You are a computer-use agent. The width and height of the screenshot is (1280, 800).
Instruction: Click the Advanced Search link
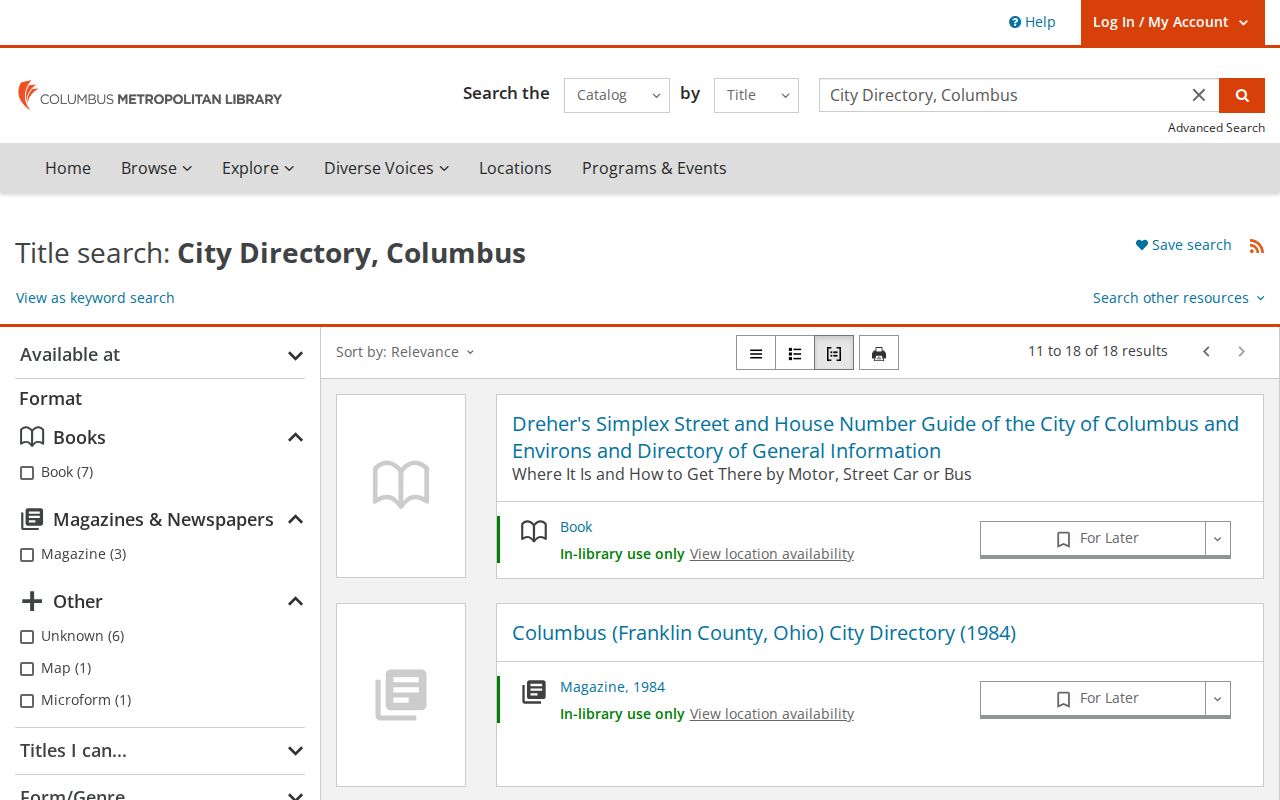[1216, 128]
